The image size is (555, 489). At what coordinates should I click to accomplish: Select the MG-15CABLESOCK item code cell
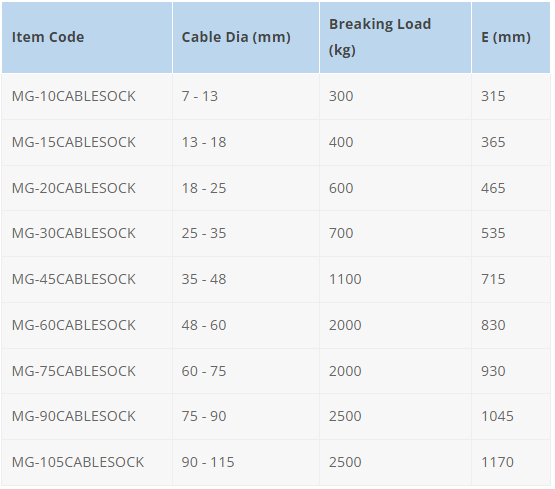click(x=87, y=142)
